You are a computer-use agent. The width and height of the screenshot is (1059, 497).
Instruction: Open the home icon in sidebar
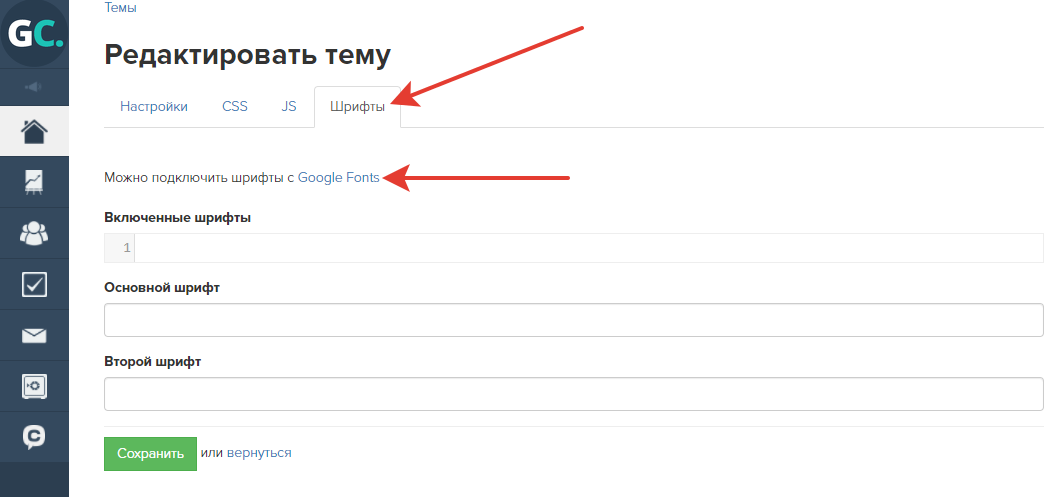[x=34, y=131]
